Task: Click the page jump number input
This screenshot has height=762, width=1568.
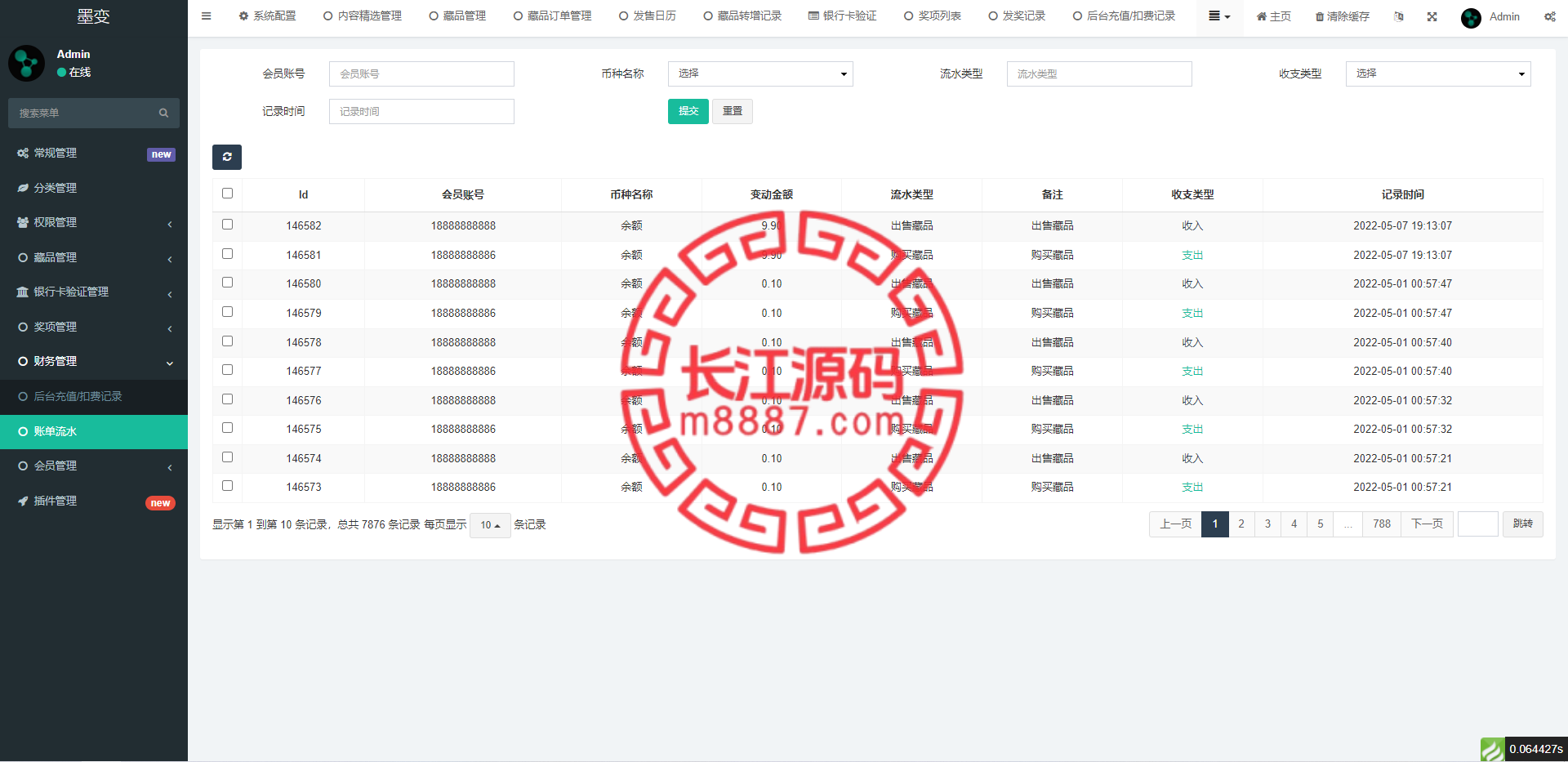Action: coord(1478,524)
